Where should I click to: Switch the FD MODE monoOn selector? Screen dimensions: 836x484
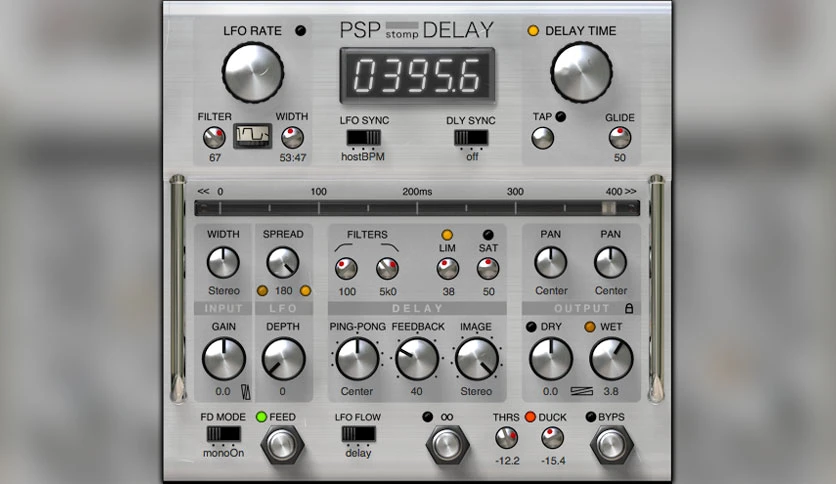coord(223,434)
